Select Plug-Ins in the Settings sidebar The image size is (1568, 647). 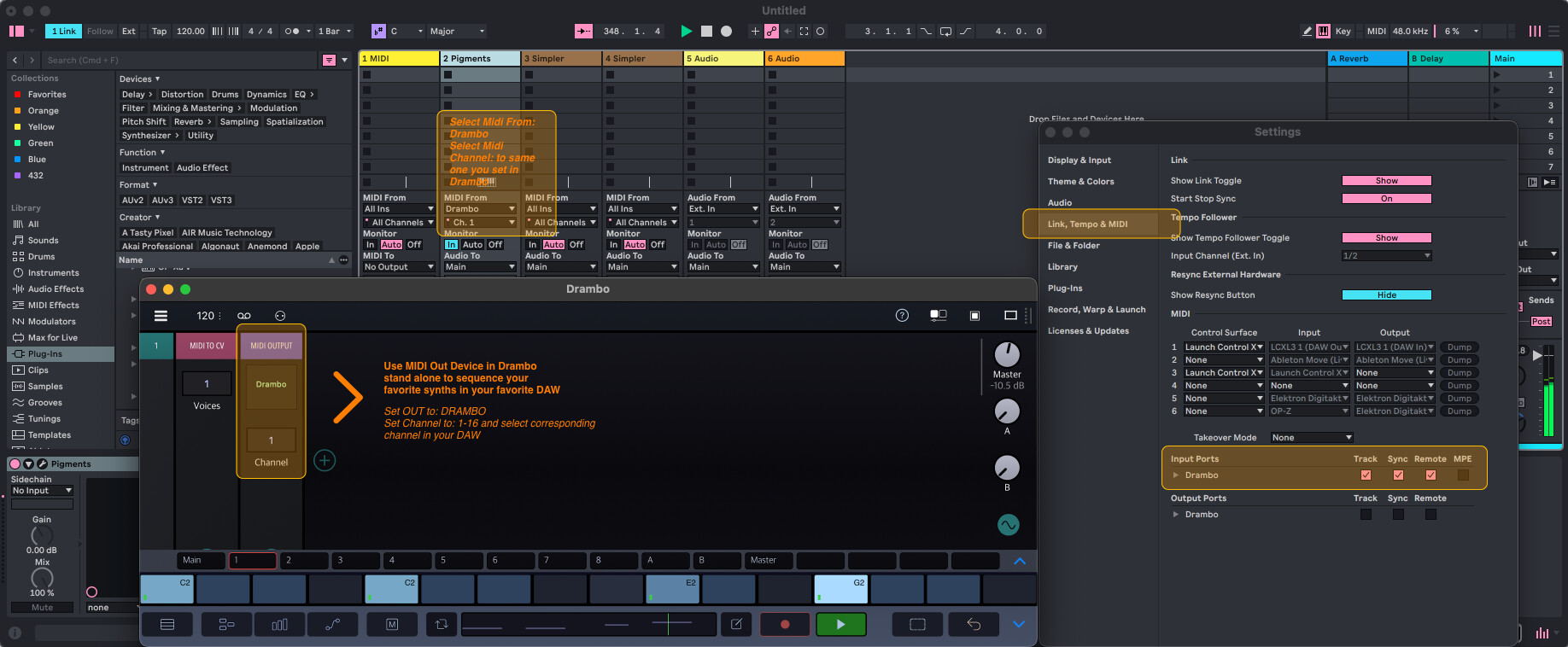[x=1065, y=289]
